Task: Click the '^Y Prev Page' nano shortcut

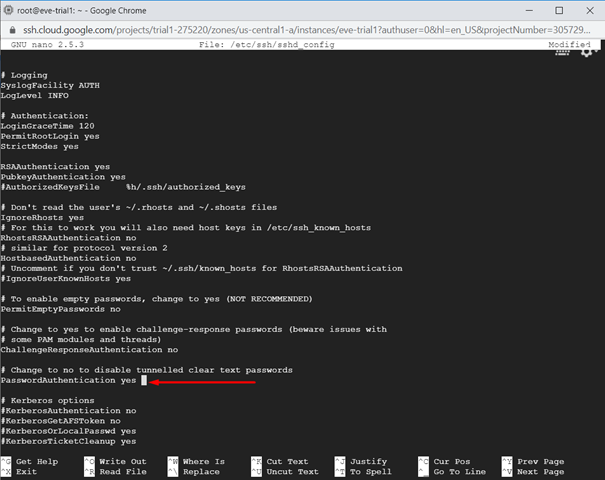Action: [x=533, y=461]
